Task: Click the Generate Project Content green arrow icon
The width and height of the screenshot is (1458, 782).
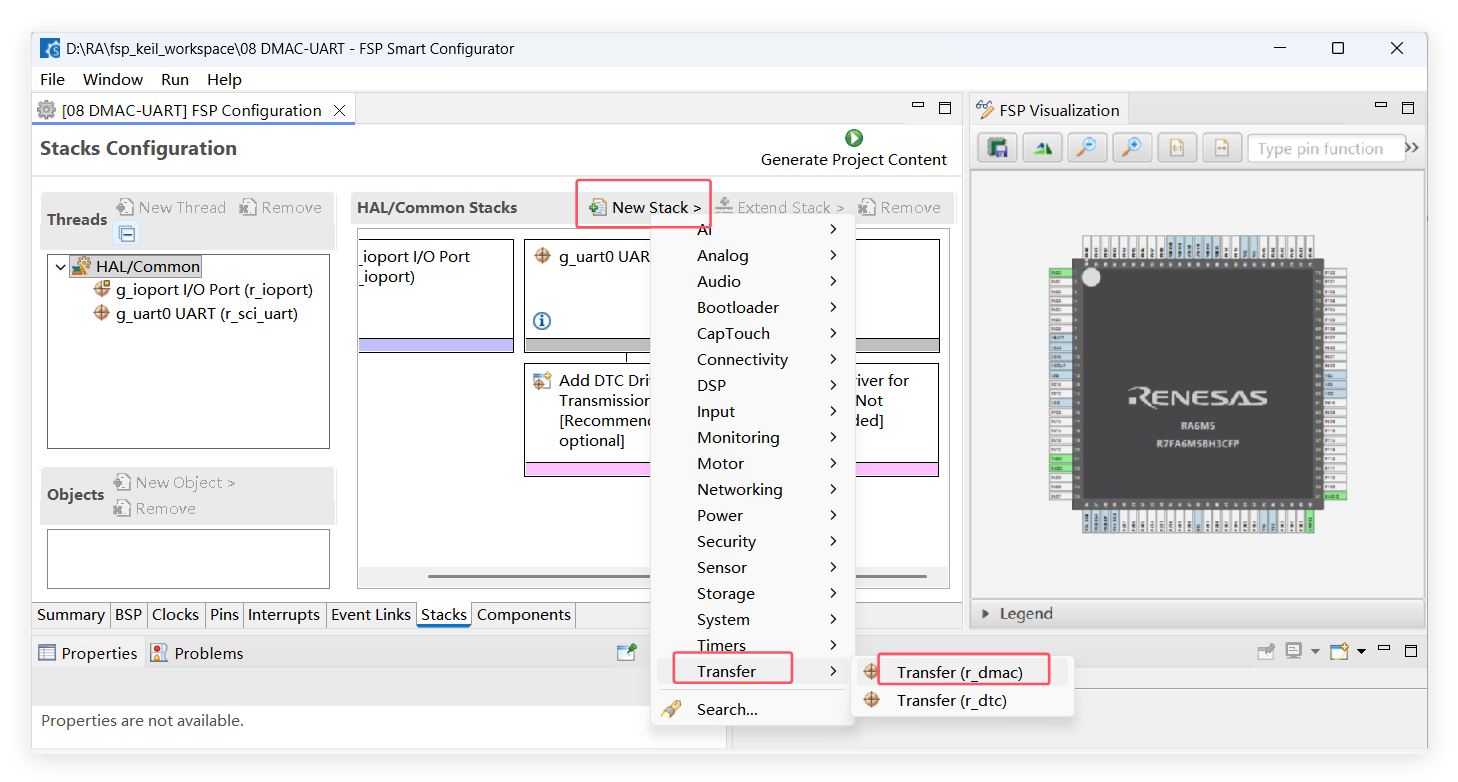Action: pos(853,138)
